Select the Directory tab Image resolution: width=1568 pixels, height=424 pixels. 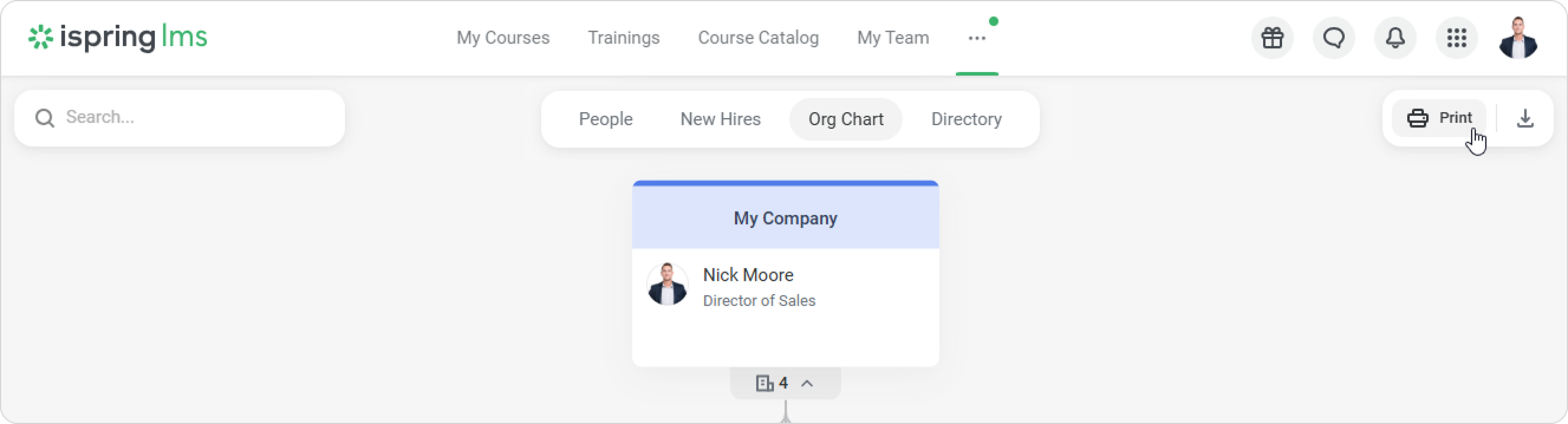(966, 119)
